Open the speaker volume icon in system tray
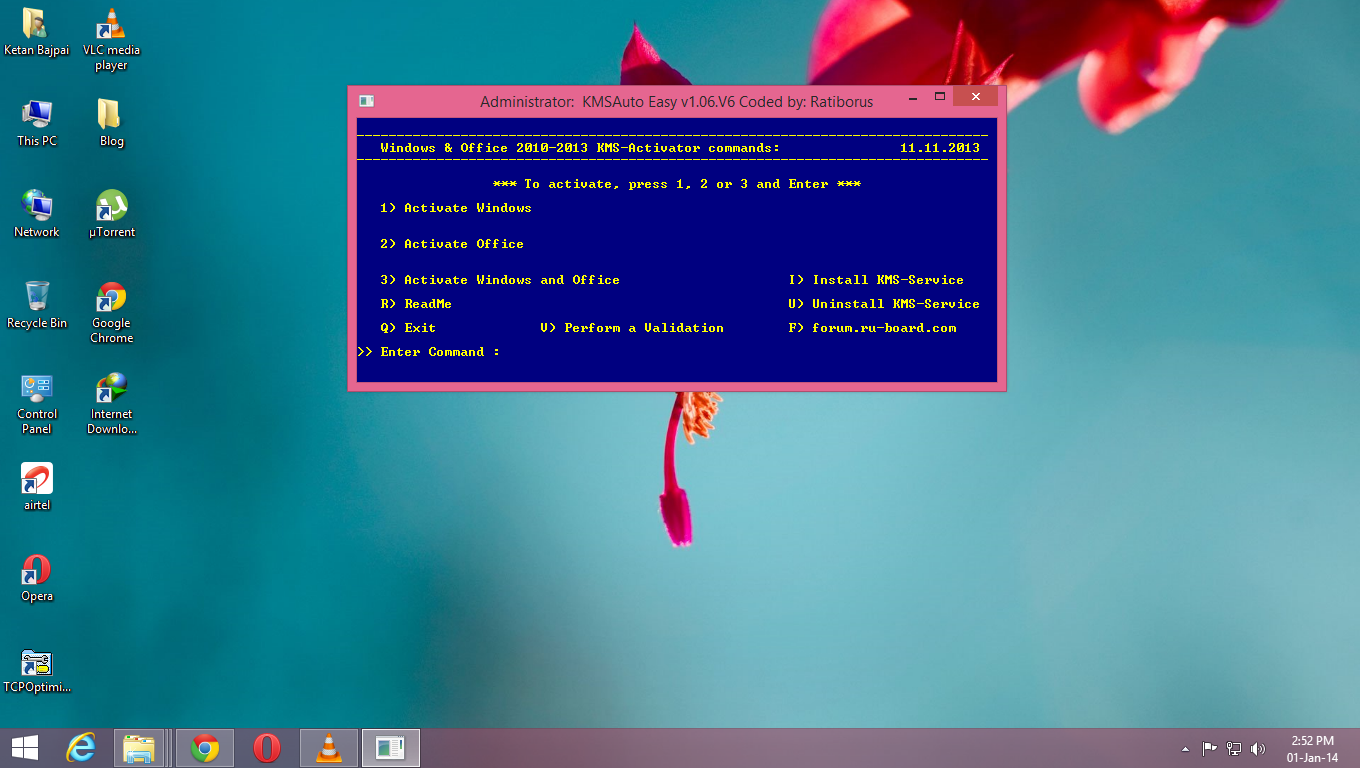The width and height of the screenshot is (1360, 768). tap(1257, 747)
